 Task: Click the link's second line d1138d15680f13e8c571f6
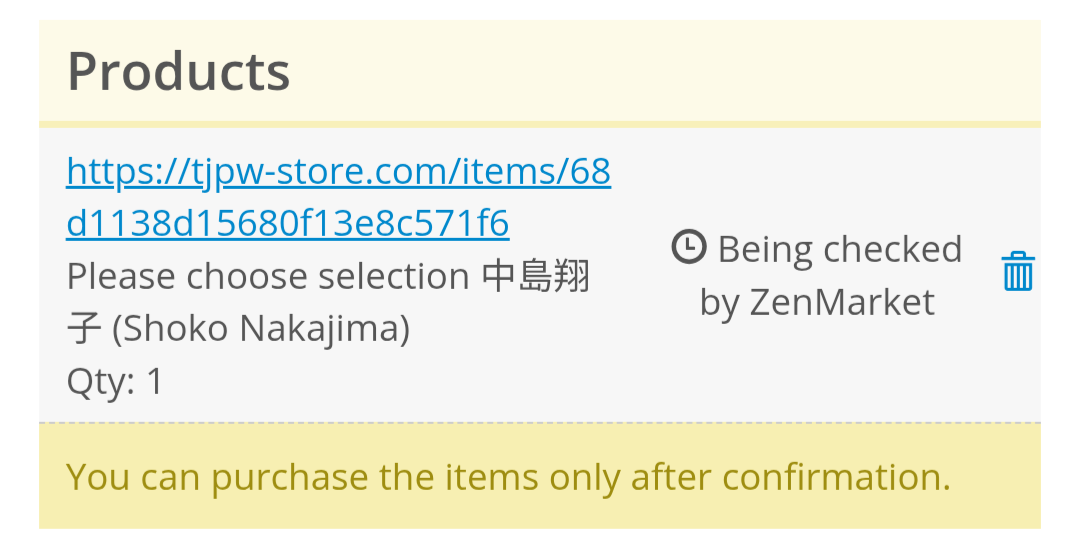pyautogui.click(x=288, y=224)
